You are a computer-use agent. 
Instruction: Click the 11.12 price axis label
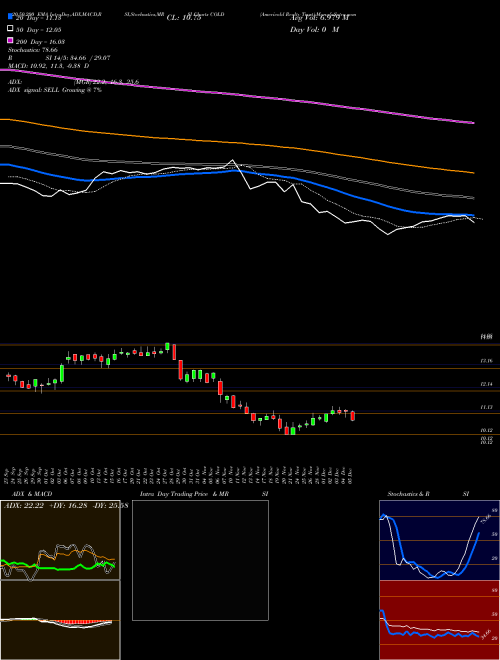coord(487,407)
